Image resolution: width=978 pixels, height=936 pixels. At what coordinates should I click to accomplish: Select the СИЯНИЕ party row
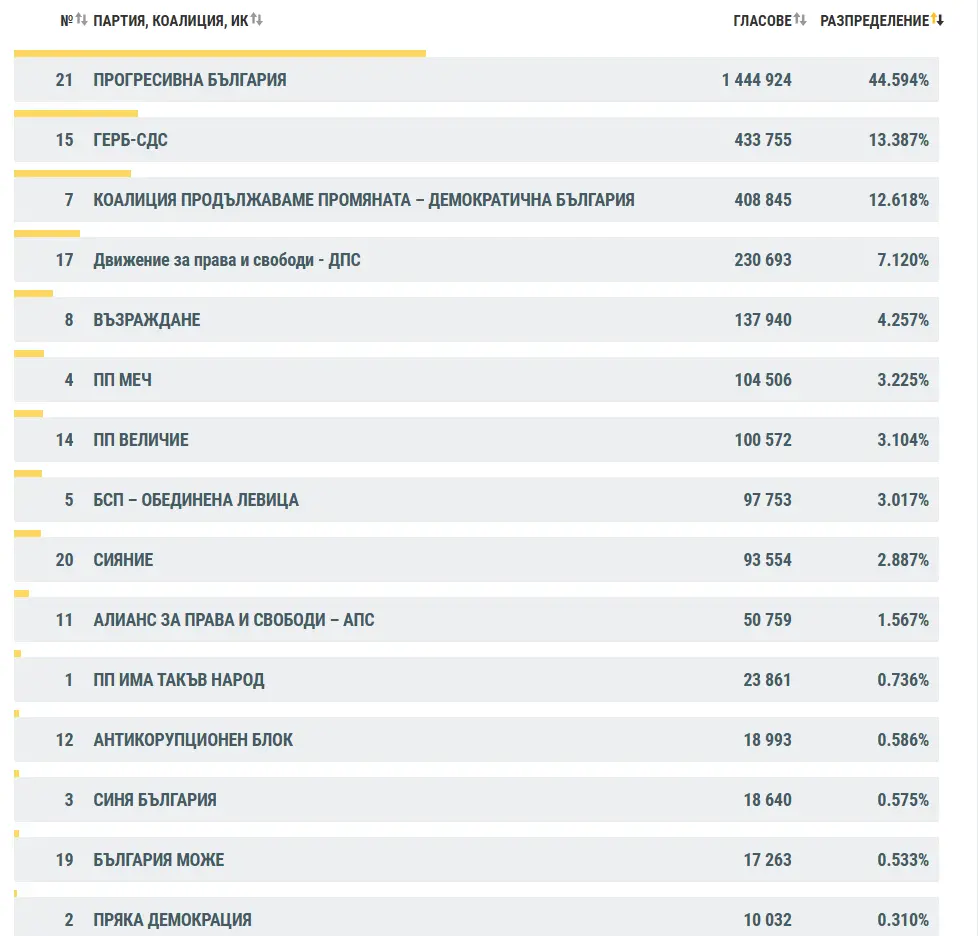[123, 560]
